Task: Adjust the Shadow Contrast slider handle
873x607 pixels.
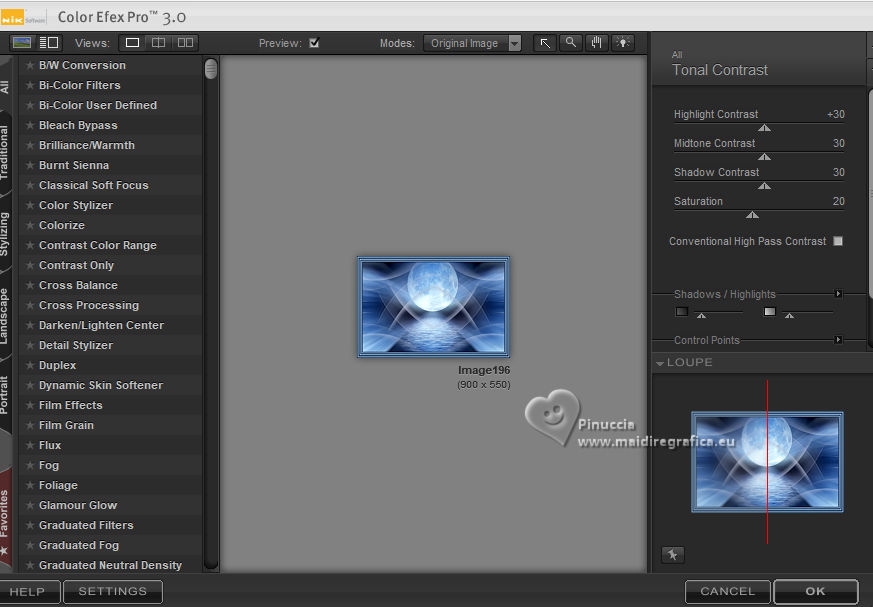Action: tap(764, 186)
